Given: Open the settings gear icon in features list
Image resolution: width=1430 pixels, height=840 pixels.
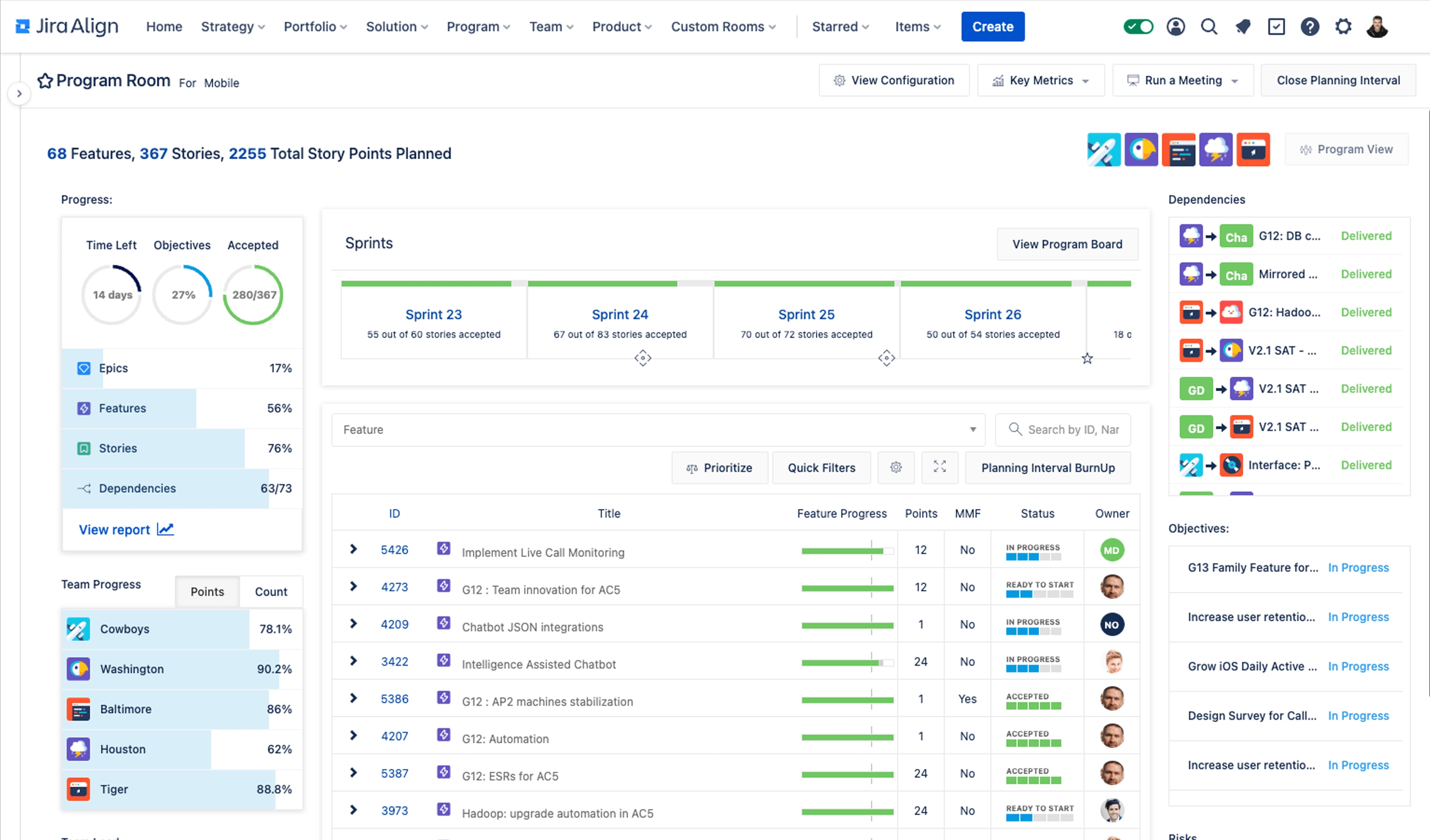Looking at the screenshot, I should pyautogui.click(x=896, y=467).
